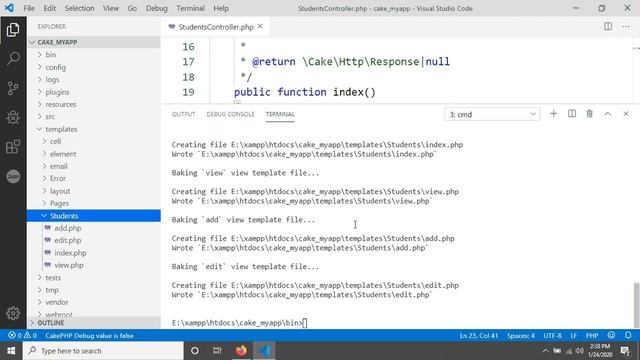
Task: Open the File menu
Action: click(x=29, y=8)
